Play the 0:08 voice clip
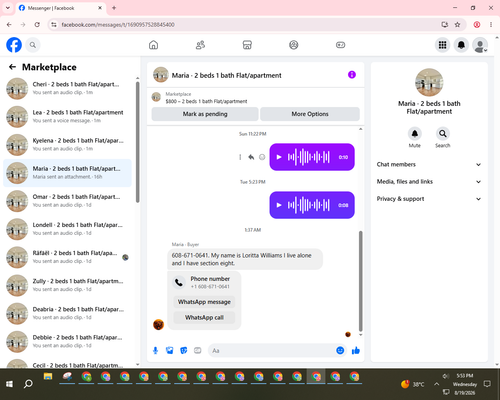The image size is (500, 400). [x=279, y=205]
